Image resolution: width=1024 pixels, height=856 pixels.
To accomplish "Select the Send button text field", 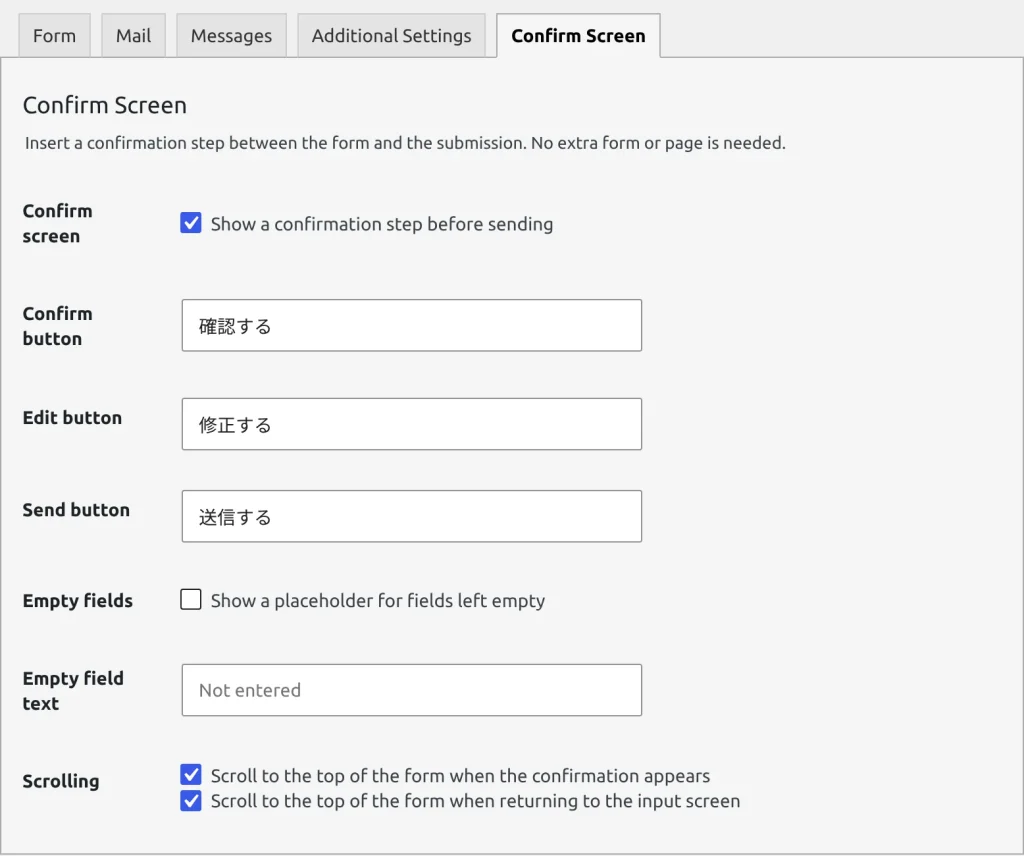I will point(411,516).
